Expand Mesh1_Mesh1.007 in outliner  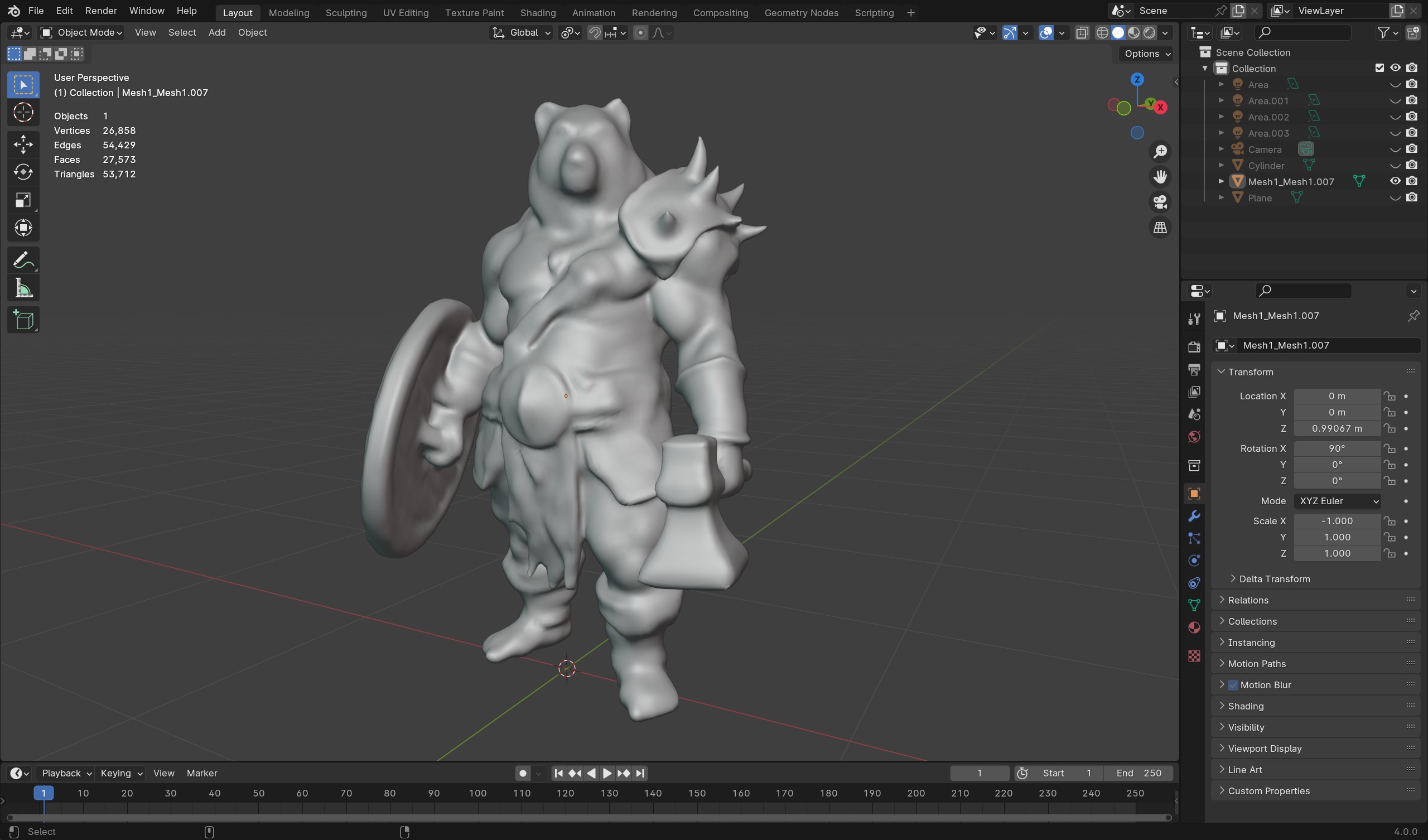pyautogui.click(x=1221, y=181)
